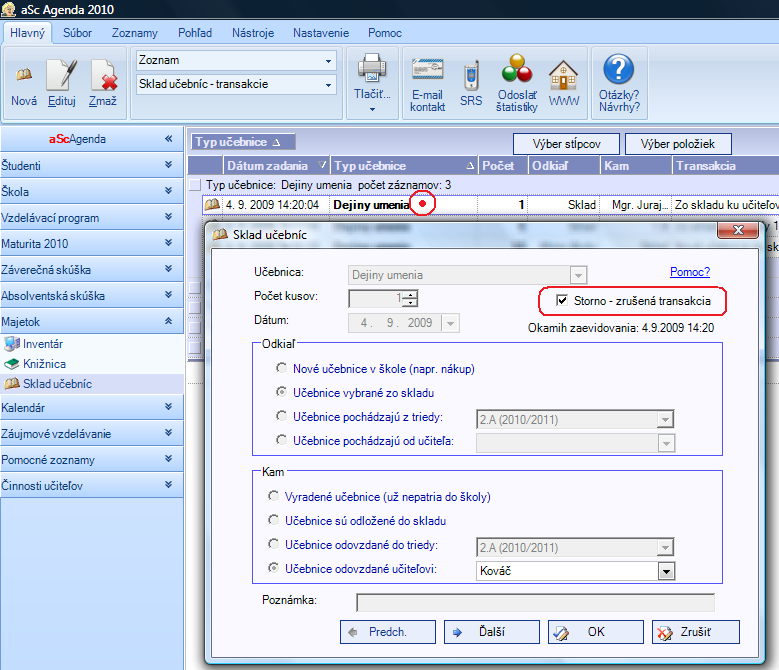Open the Odkiaľ teacher dropdown

666,443
